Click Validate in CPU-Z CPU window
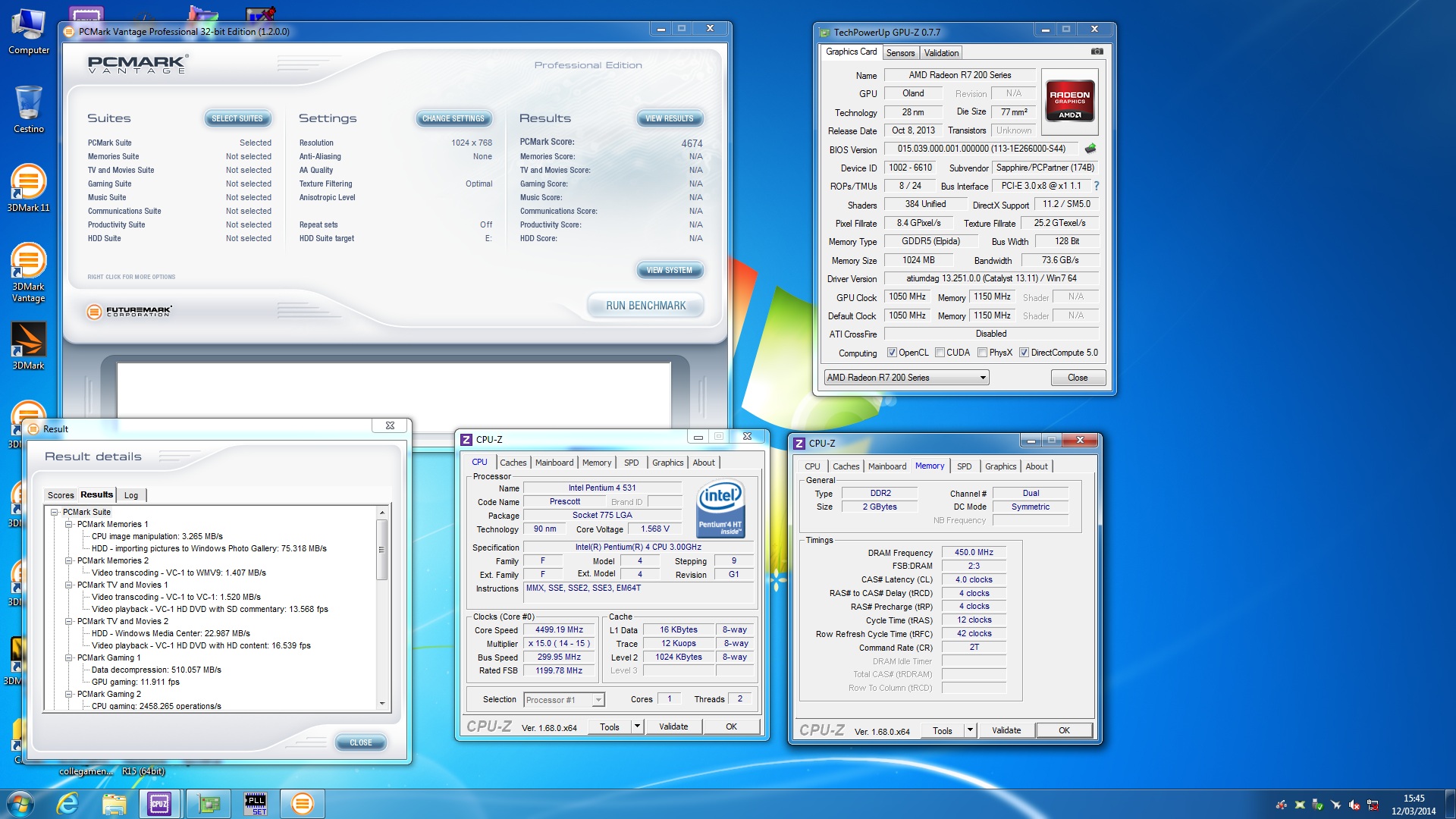 (x=673, y=726)
